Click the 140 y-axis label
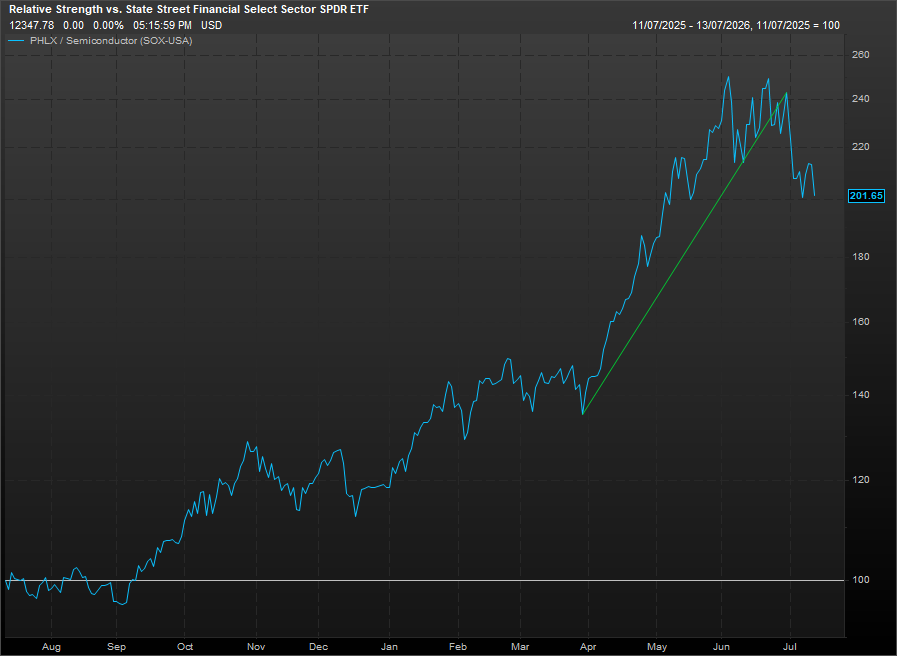Image resolution: width=897 pixels, height=656 pixels. [x=860, y=395]
